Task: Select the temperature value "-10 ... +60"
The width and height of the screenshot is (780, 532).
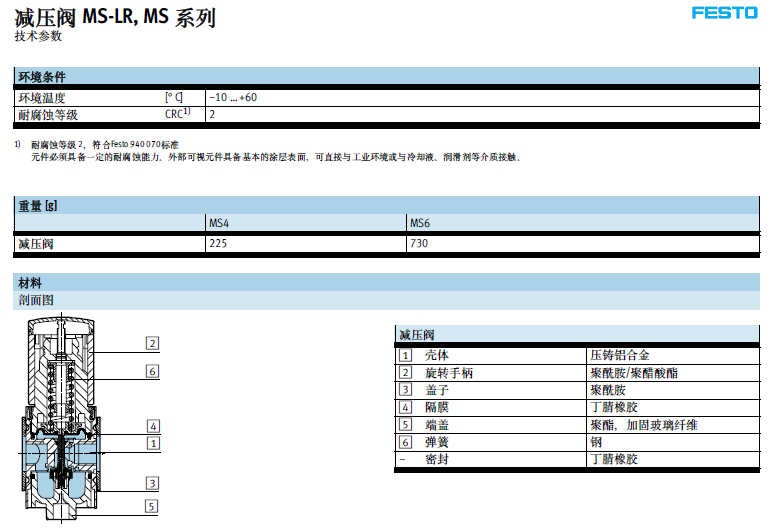Action: tap(233, 98)
